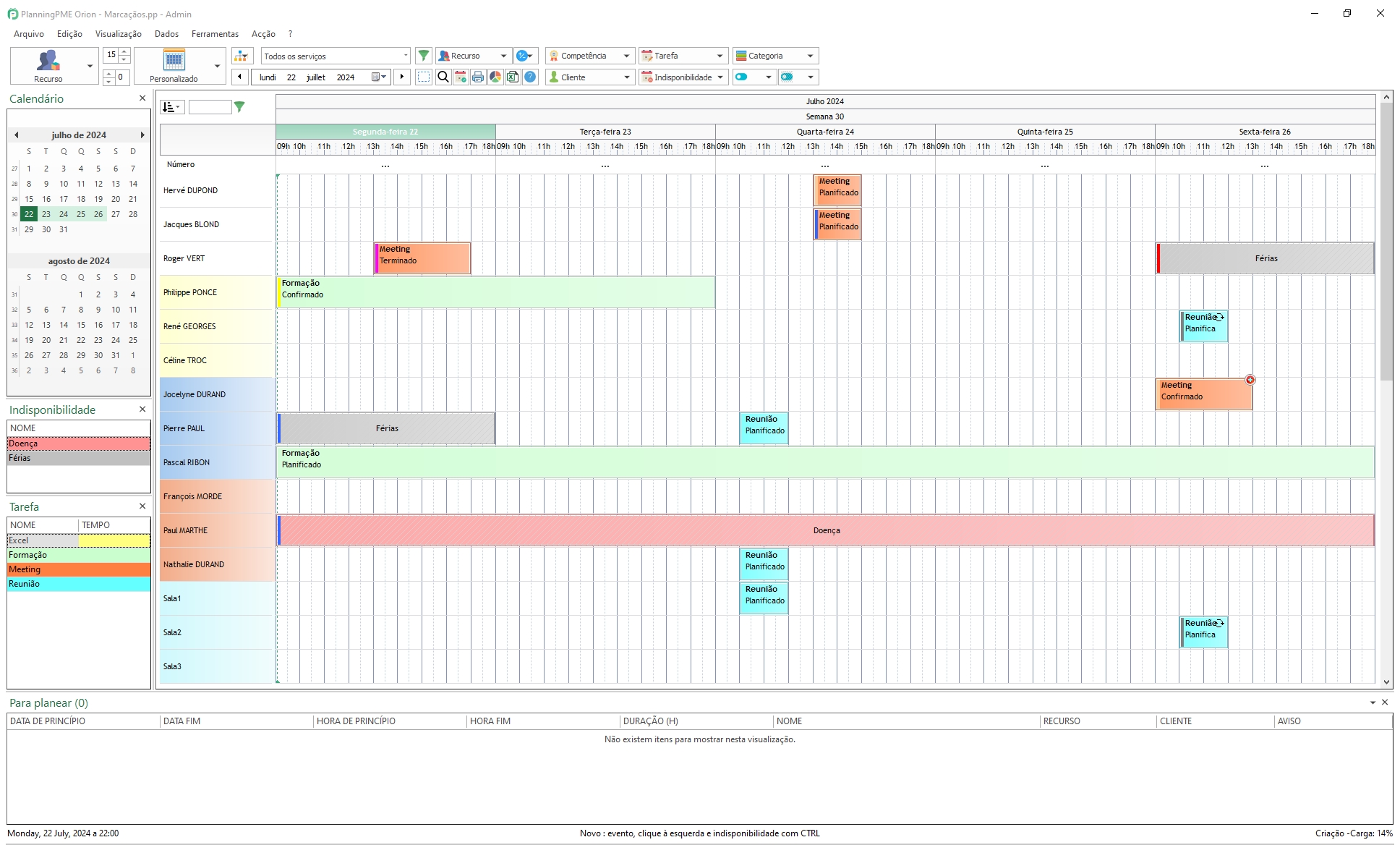Screen dimensions: 1400x845
Task: Click the red alert icon on Jocelyne's Meeting
Action: point(1250,380)
